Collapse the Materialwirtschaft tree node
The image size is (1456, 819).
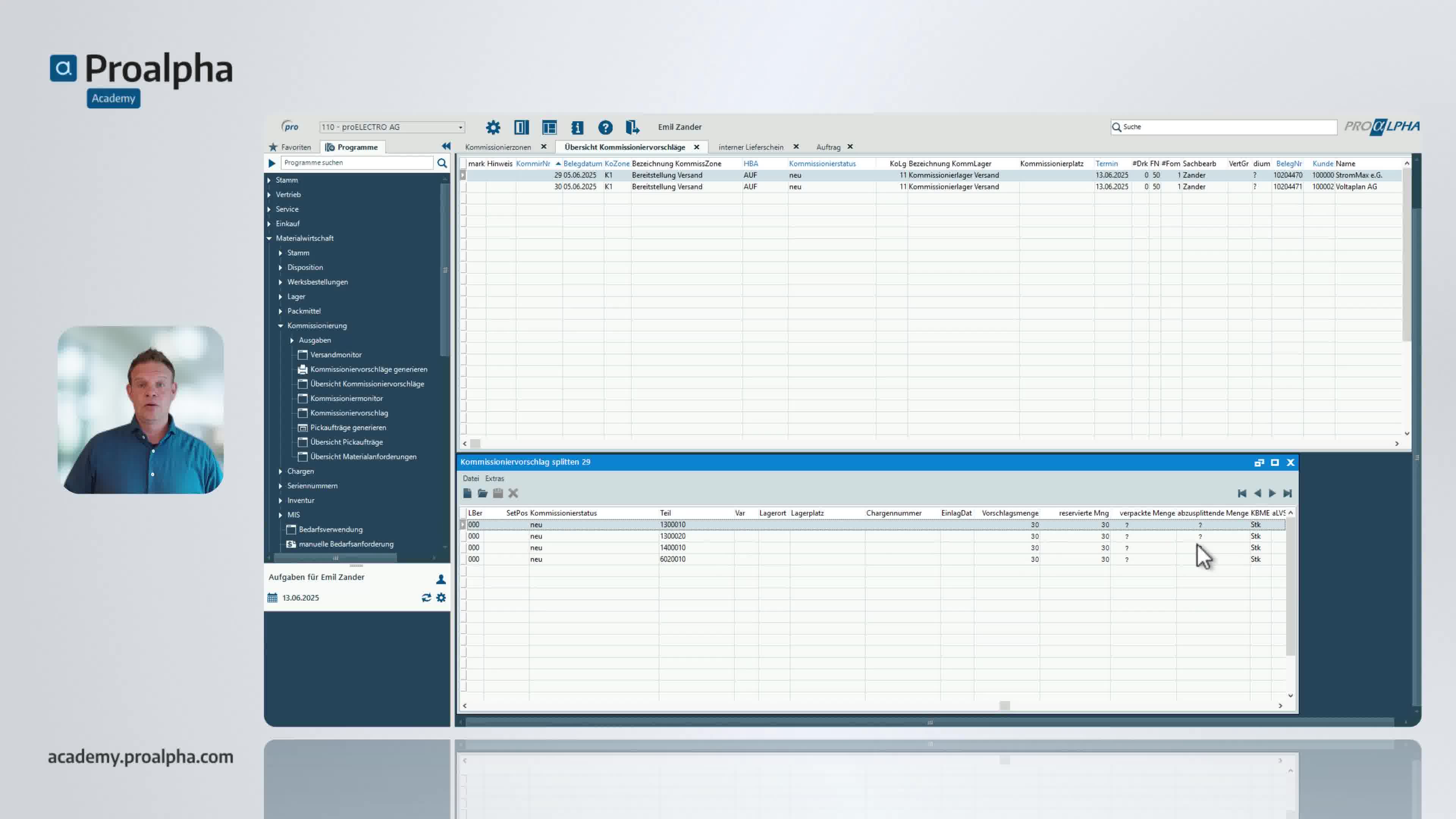coord(270,238)
